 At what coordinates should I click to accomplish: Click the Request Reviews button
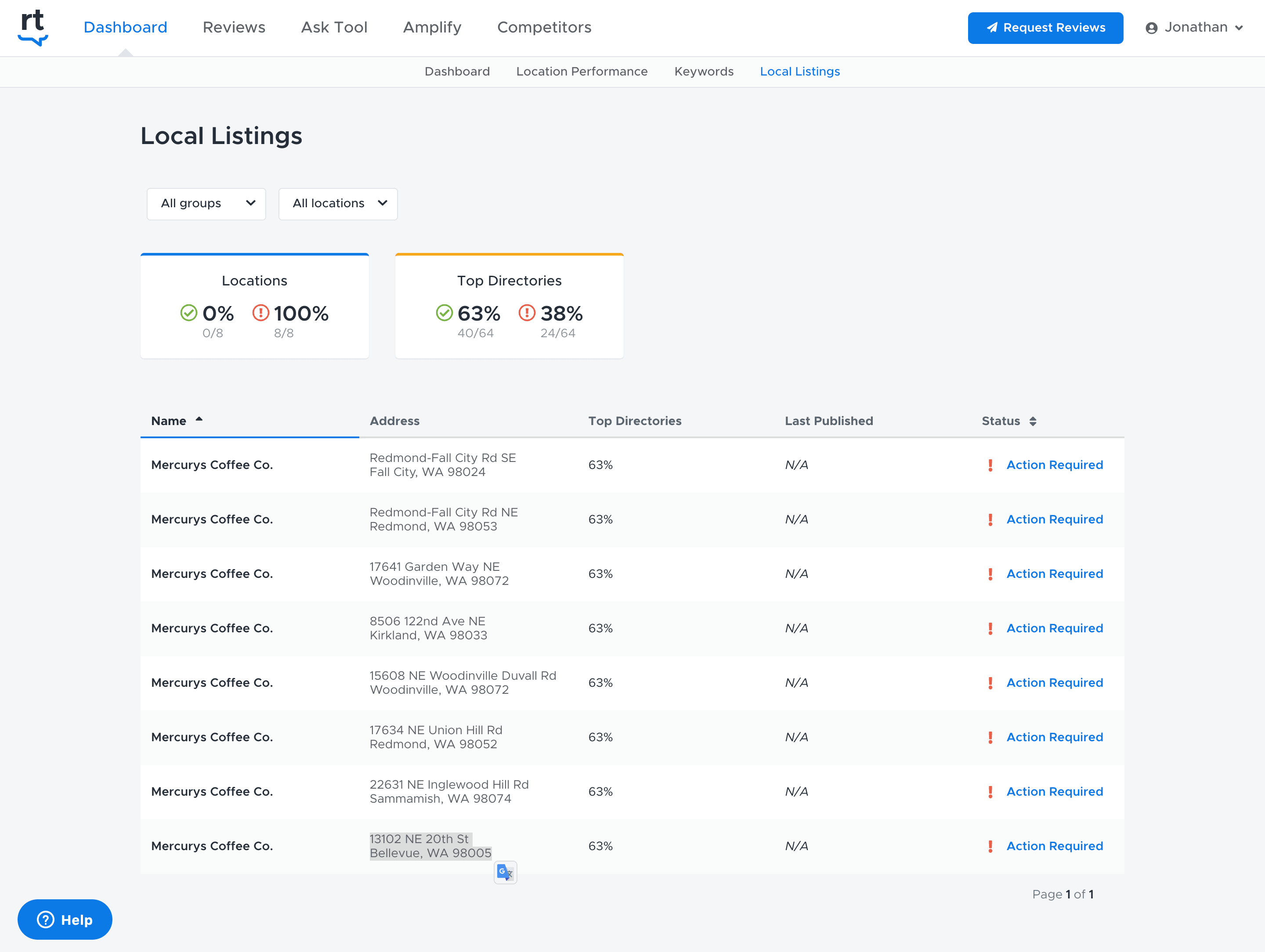pyautogui.click(x=1045, y=28)
